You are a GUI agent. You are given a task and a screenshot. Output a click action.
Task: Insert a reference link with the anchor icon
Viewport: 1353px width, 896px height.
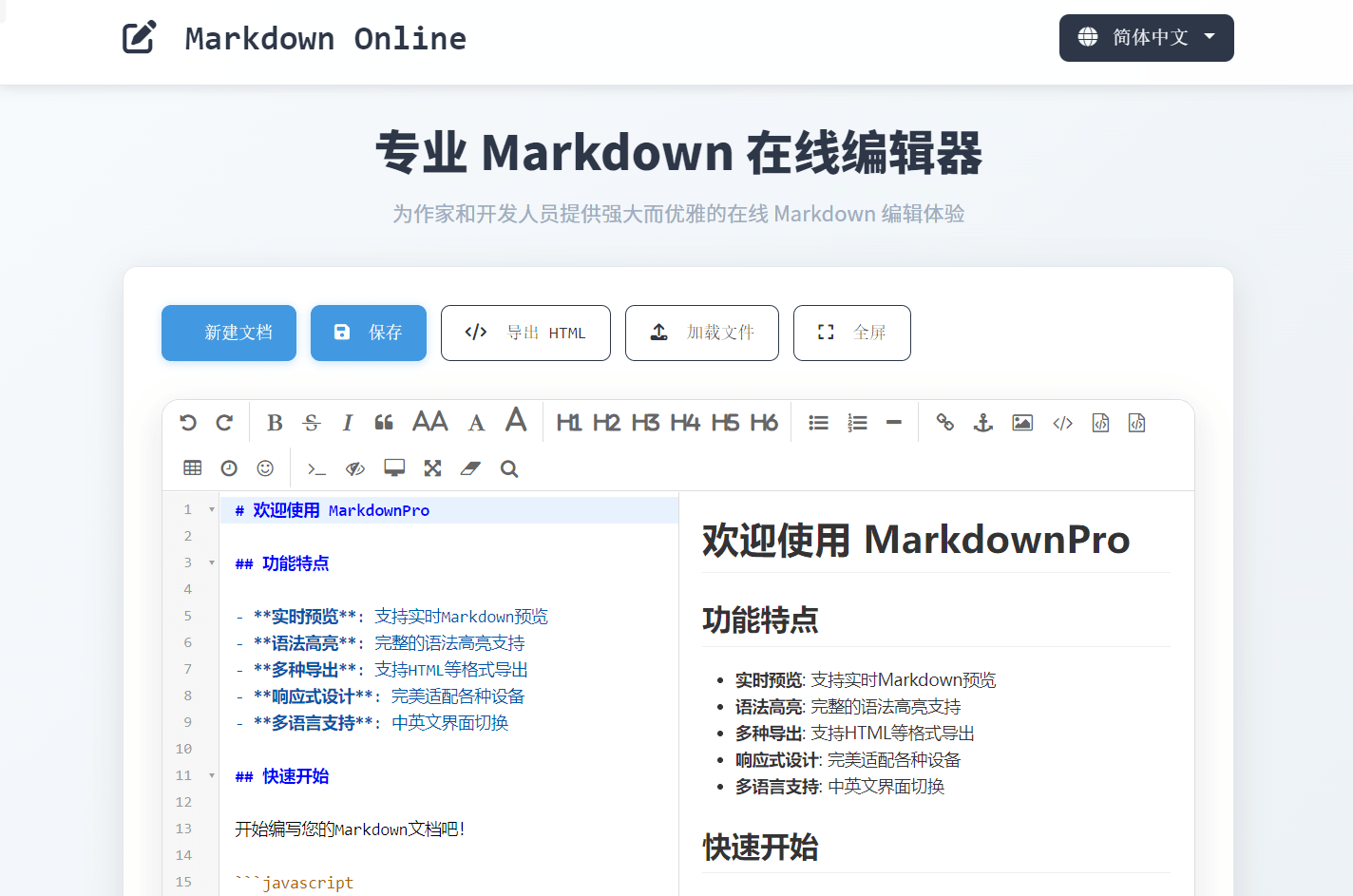click(x=983, y=423)
